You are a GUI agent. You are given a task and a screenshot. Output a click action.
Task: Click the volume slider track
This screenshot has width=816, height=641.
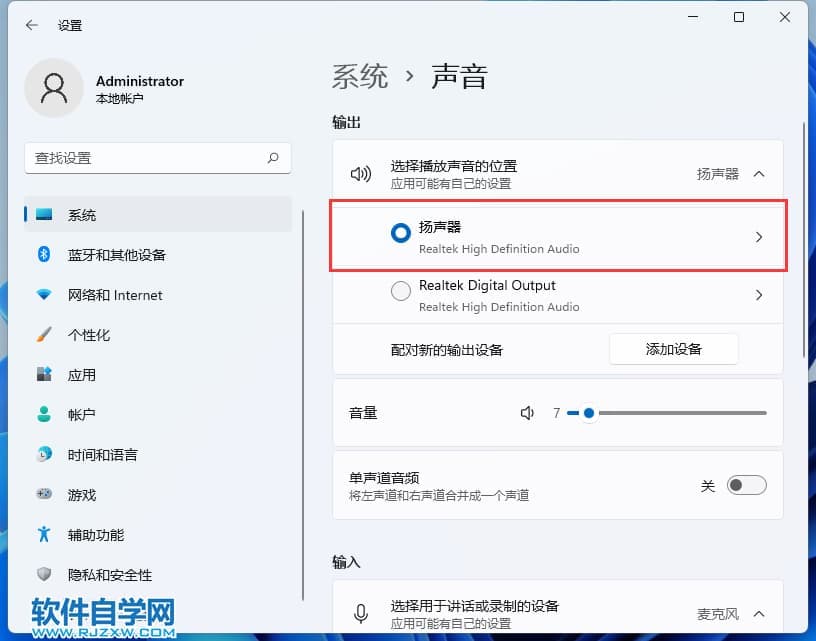coord(680,413)
